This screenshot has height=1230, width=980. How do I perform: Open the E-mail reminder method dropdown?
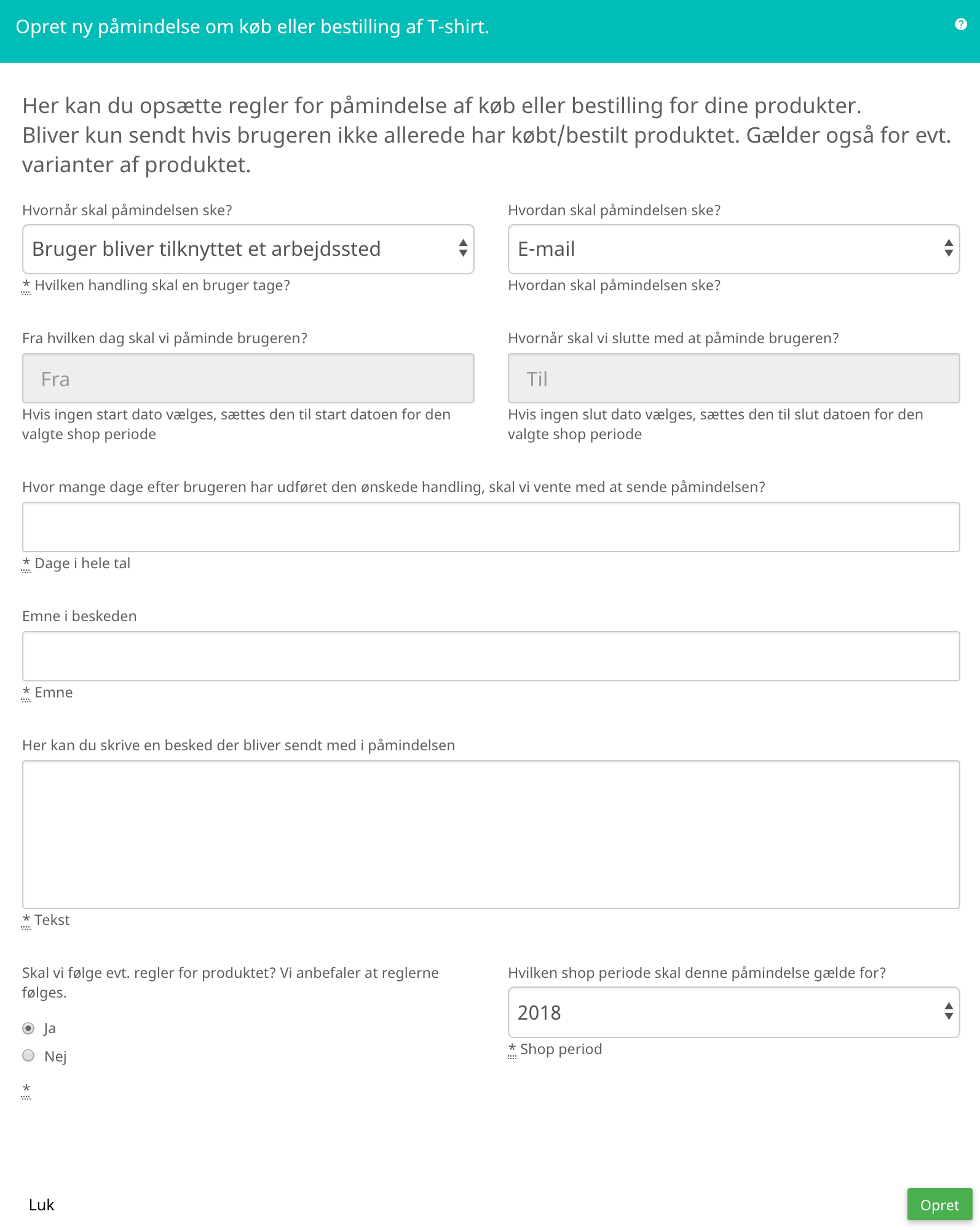pos(733,249)
